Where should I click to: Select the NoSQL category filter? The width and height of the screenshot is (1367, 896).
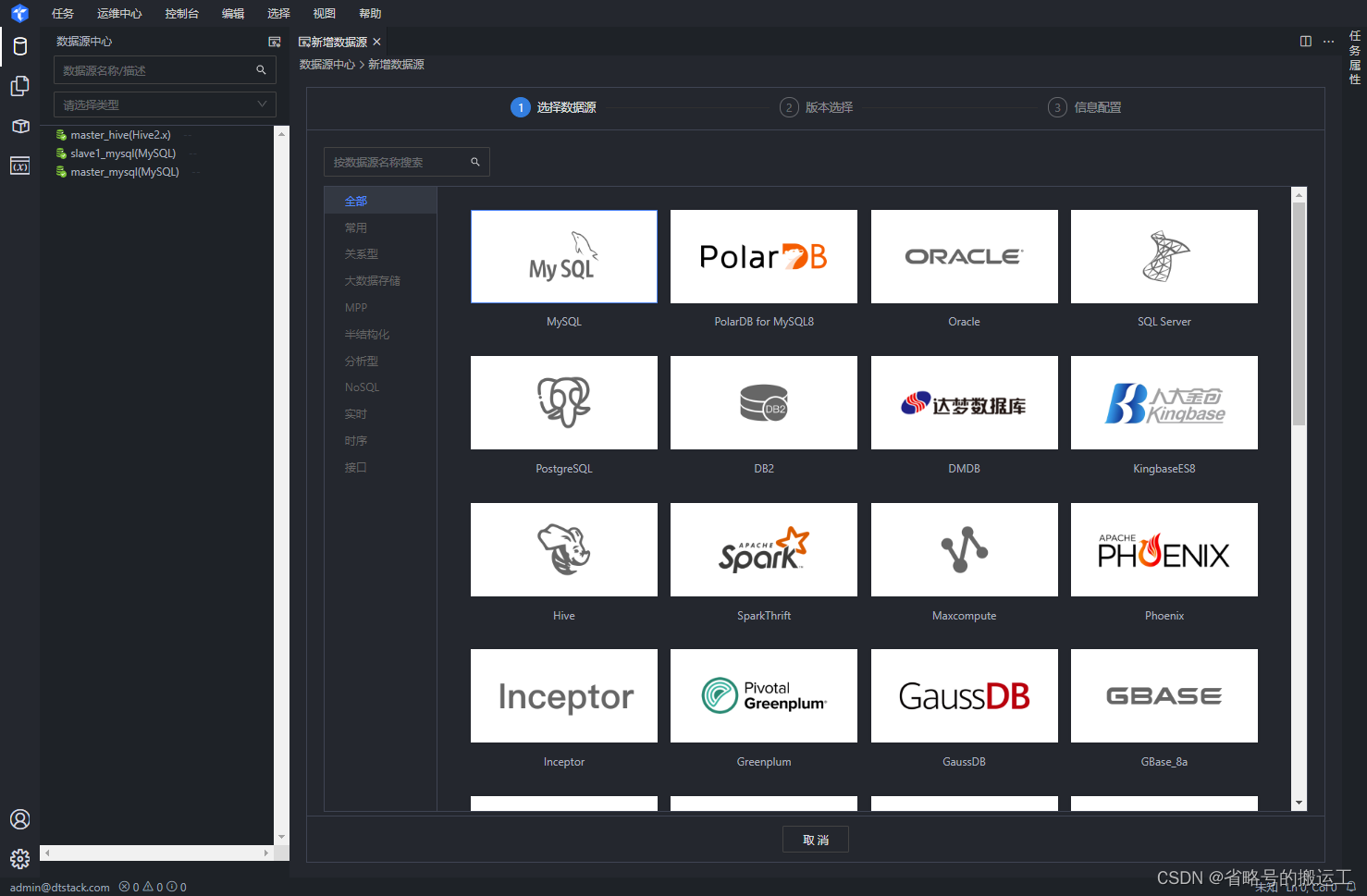pos(380,387)
